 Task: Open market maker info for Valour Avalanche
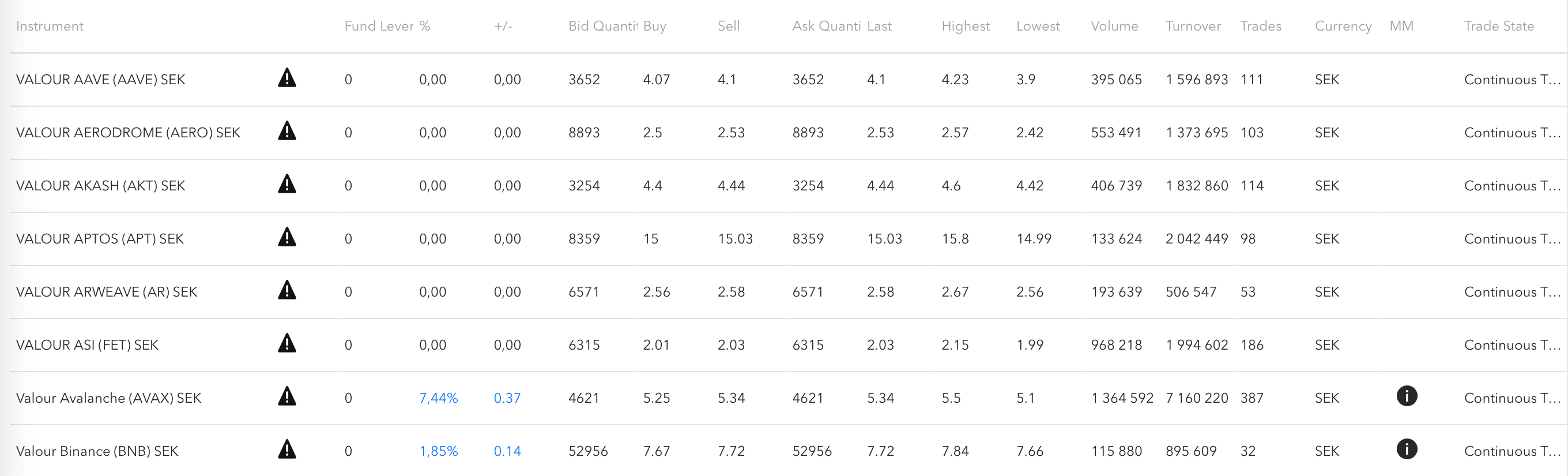tap(1407, 397)
